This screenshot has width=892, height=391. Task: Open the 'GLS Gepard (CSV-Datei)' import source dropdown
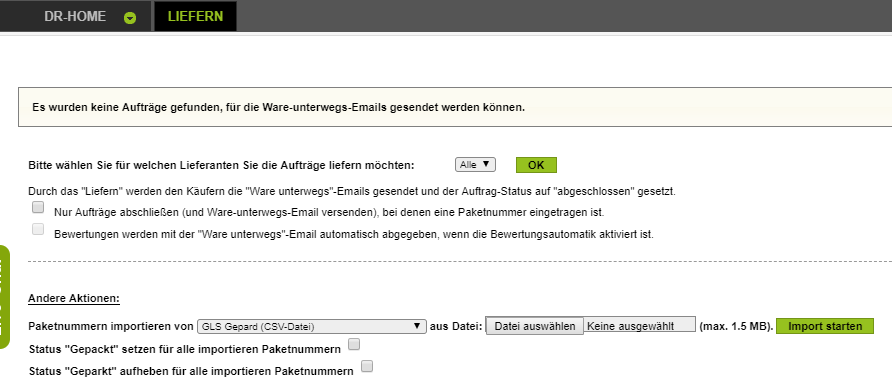[x=312, y=326]
